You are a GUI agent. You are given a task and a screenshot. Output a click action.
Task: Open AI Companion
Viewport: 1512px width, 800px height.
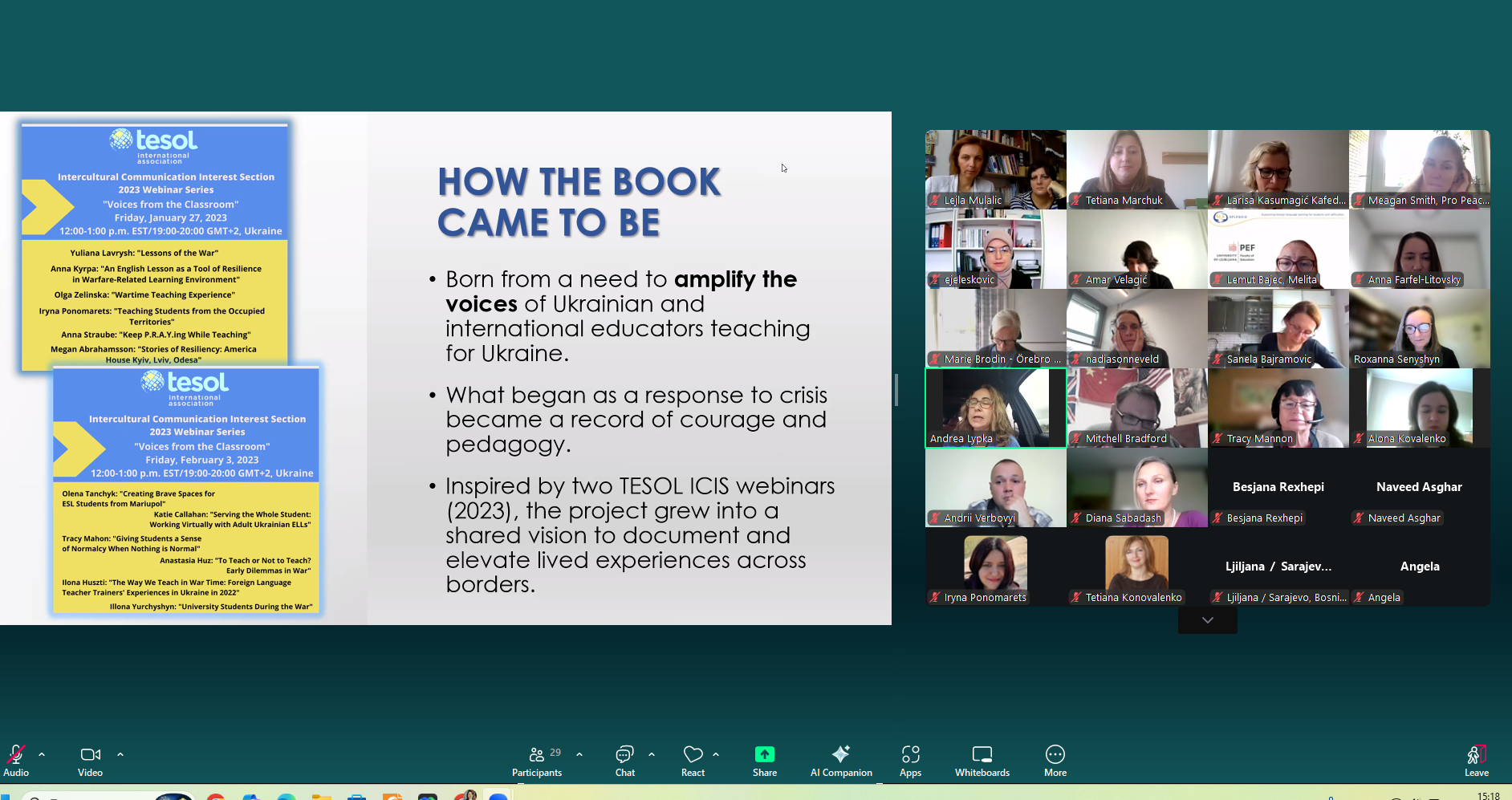point(840,760)
